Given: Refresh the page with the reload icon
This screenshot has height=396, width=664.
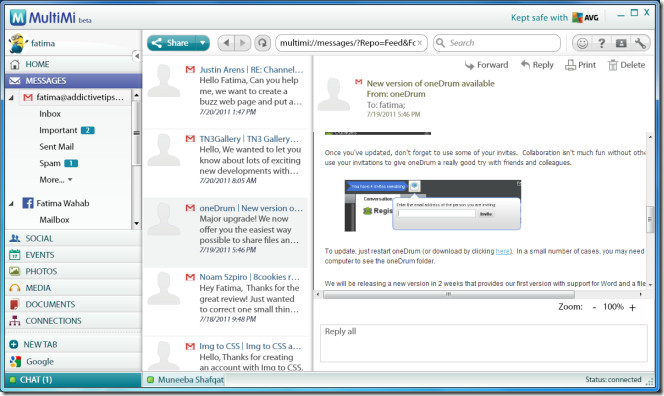Looking at the screenshot, I should [263, 43].
